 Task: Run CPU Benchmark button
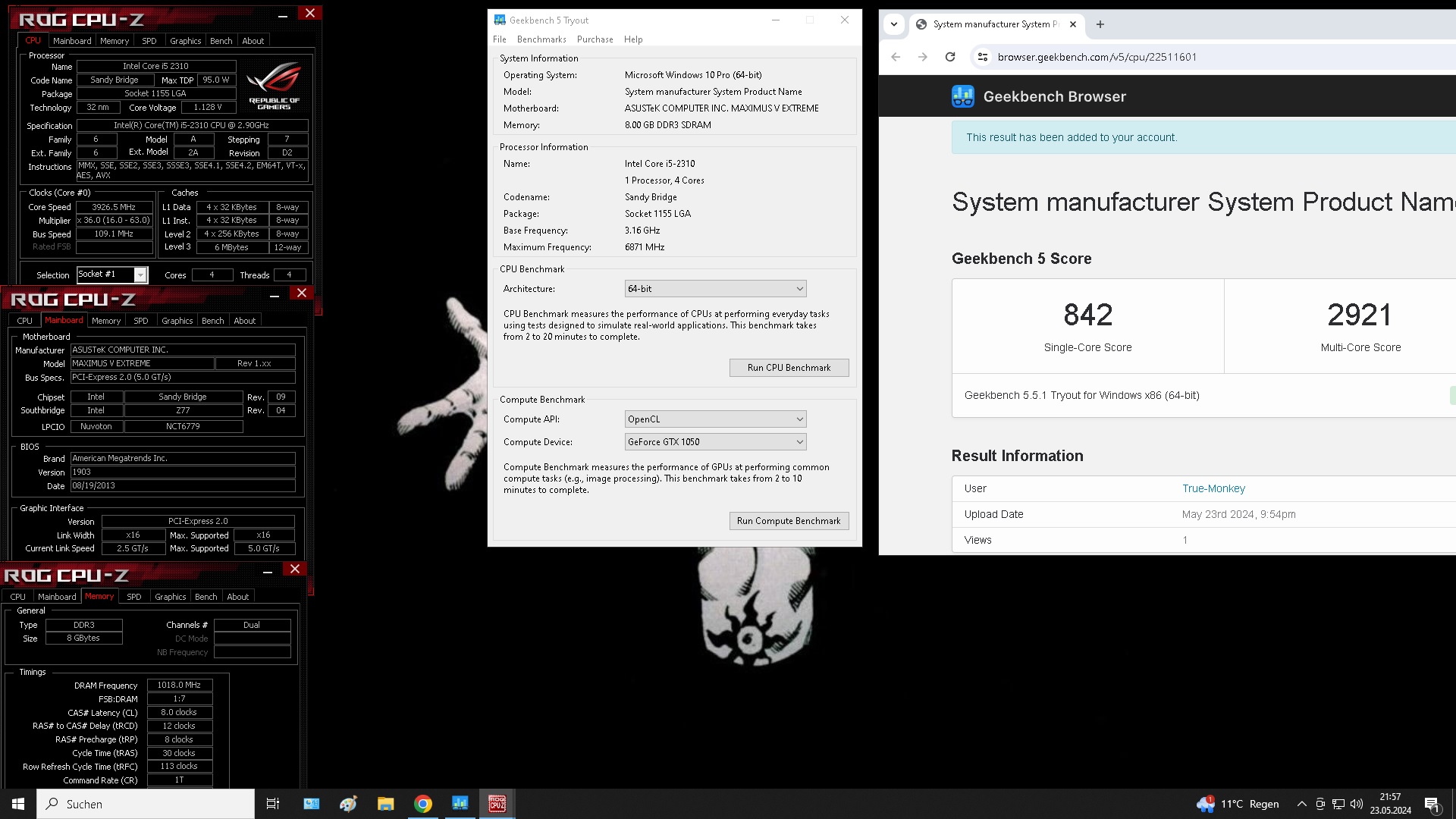coord(789,368)
